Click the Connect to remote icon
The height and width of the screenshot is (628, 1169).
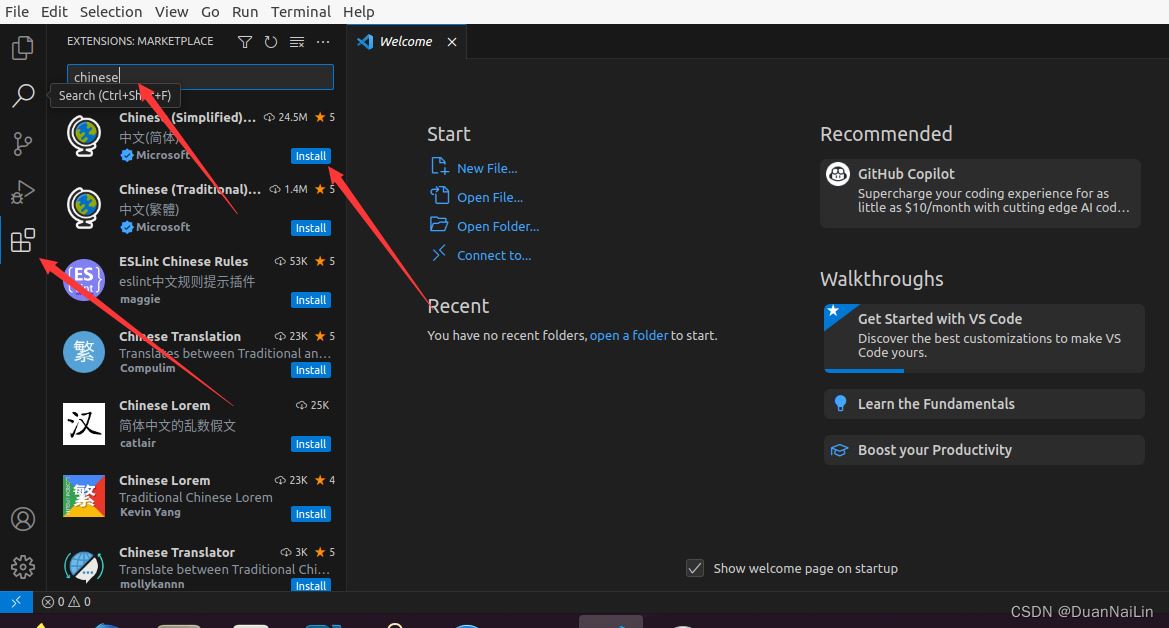pos(439,254)
